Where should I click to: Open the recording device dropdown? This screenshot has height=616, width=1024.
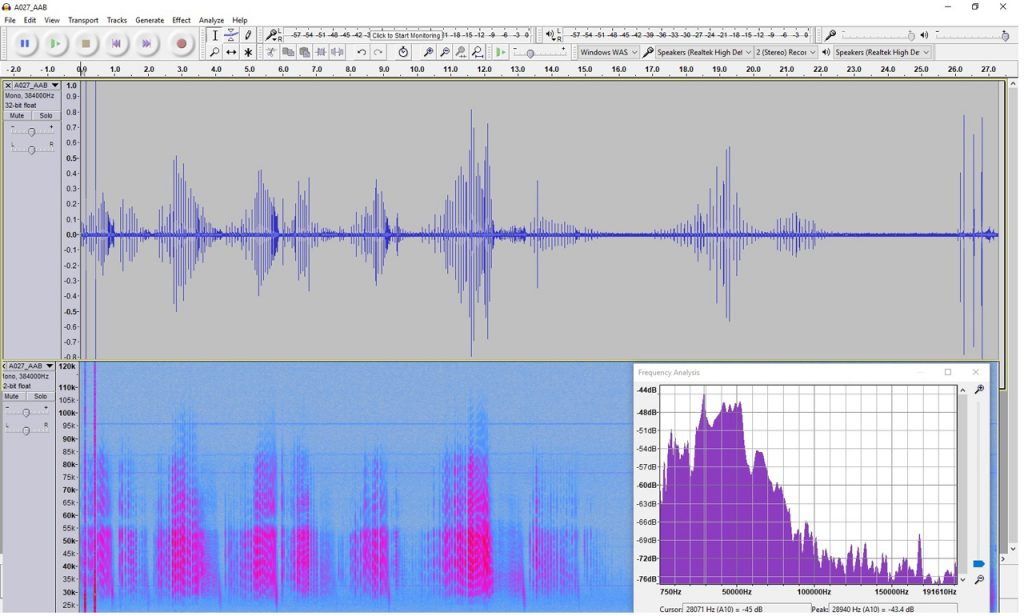pos(704,52)
